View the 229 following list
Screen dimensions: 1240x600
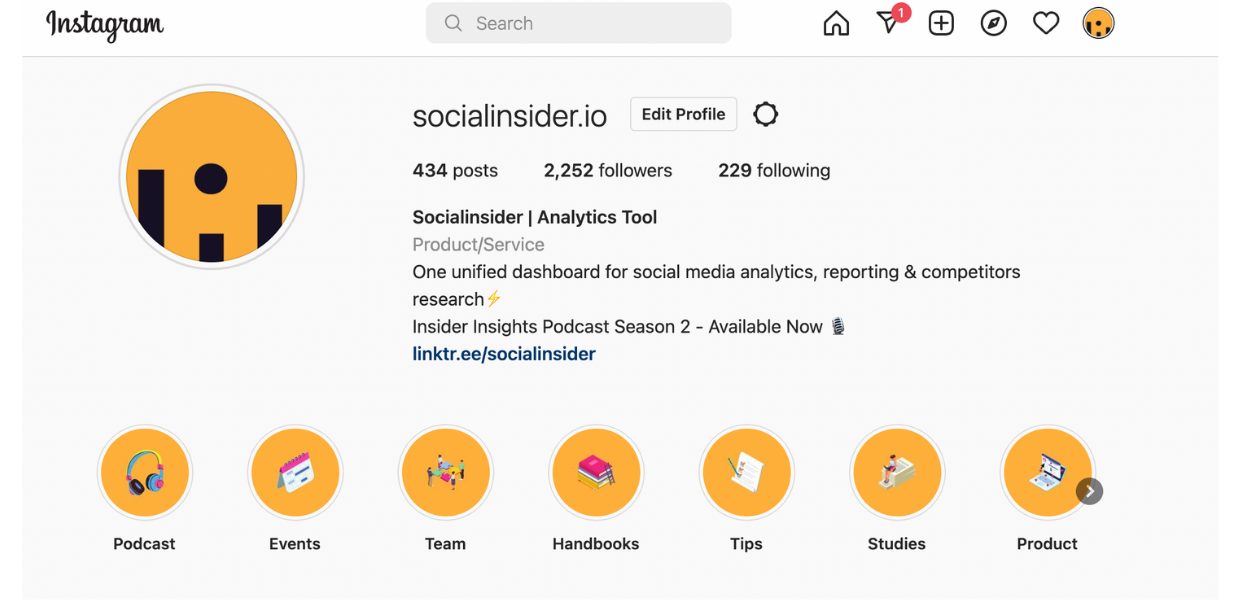[774, 170]
